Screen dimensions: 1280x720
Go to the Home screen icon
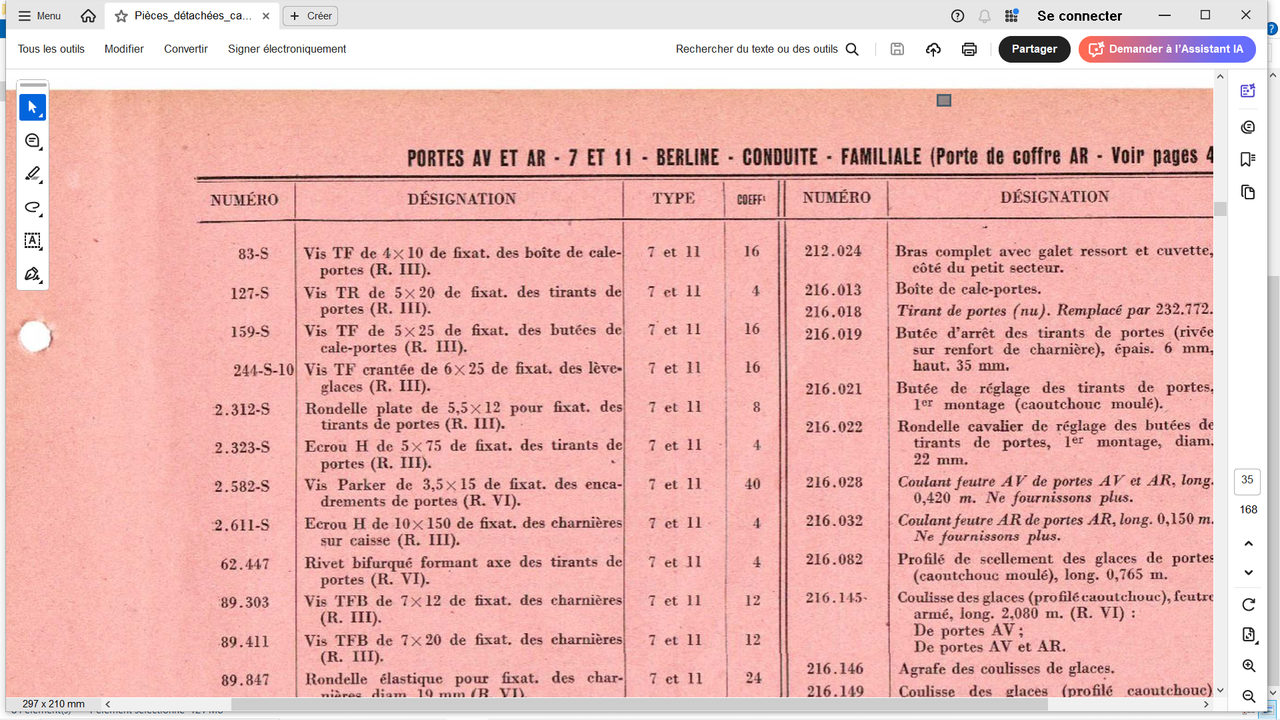89,16
